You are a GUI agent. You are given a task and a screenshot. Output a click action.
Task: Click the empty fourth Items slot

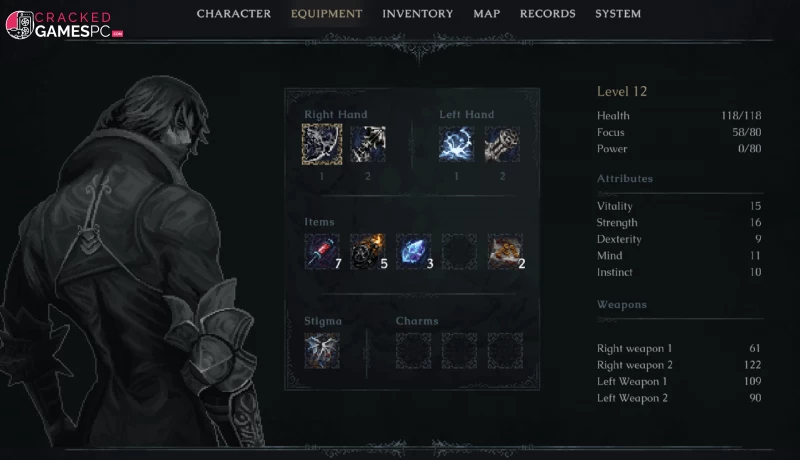(459, 251)
